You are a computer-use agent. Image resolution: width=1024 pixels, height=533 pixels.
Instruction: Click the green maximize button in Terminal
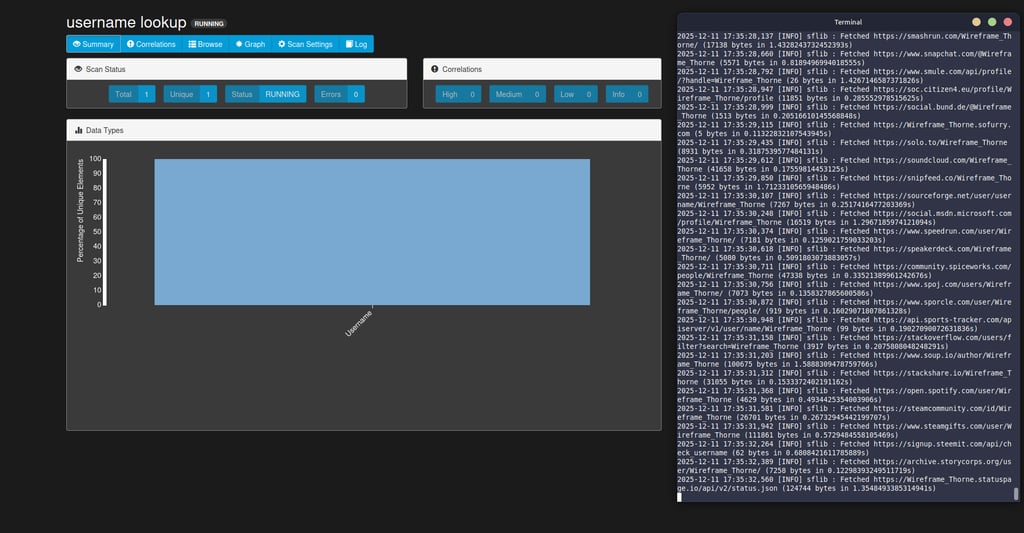click(992, 22)
